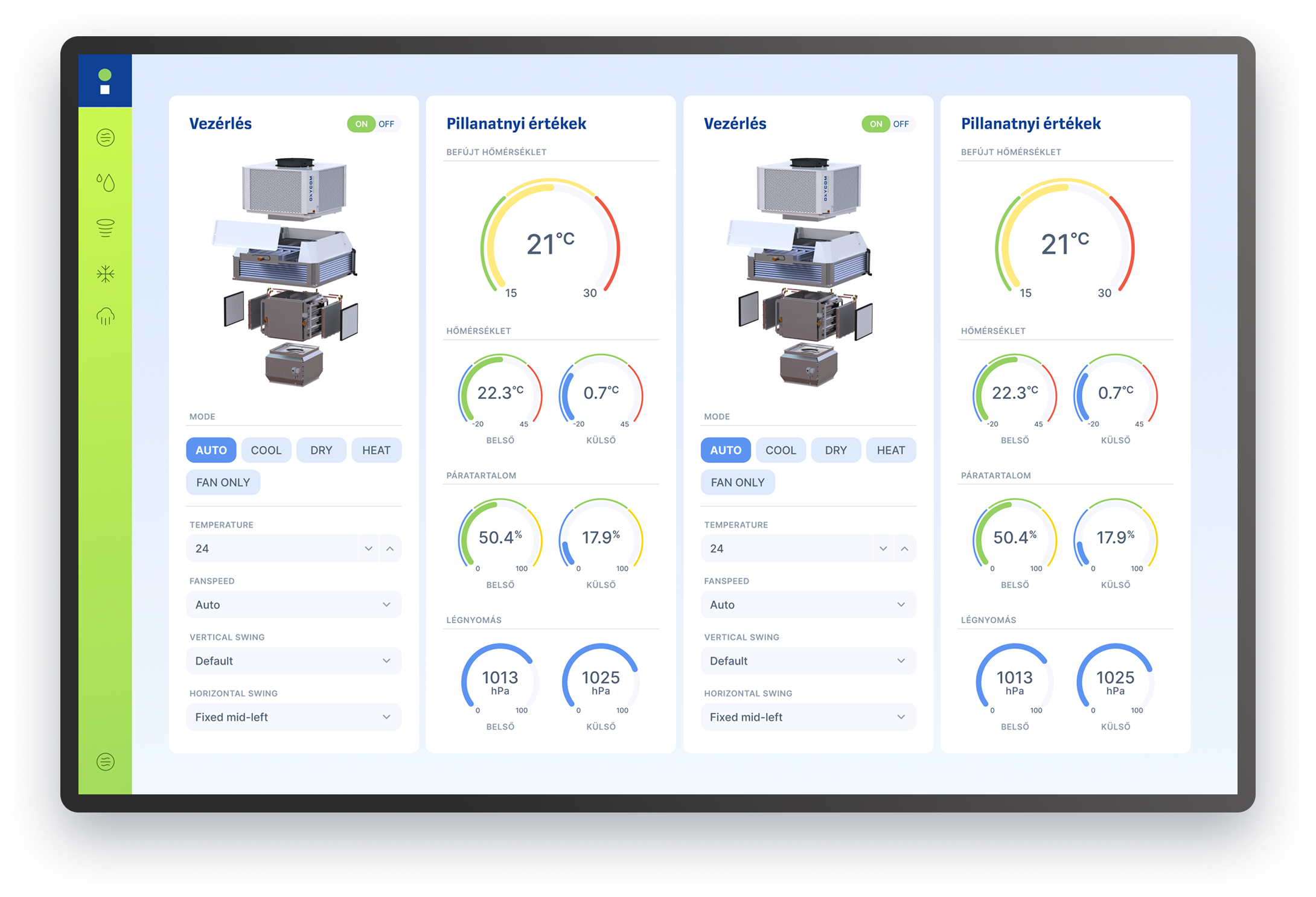Expand left Vertical Swing Default dropdown
This screenshot has height=897, width=1316.
(293, 661)
